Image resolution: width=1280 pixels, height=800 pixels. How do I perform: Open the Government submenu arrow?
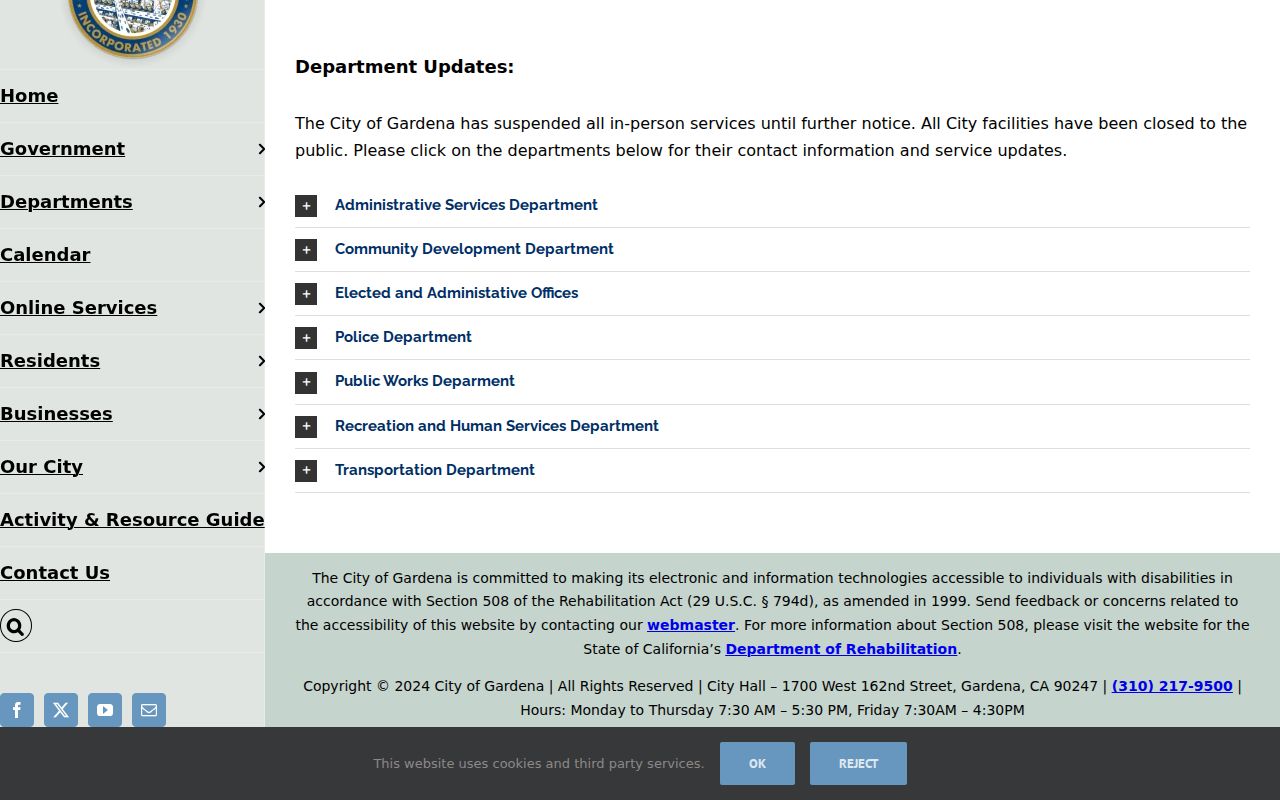tap(261, 149)
